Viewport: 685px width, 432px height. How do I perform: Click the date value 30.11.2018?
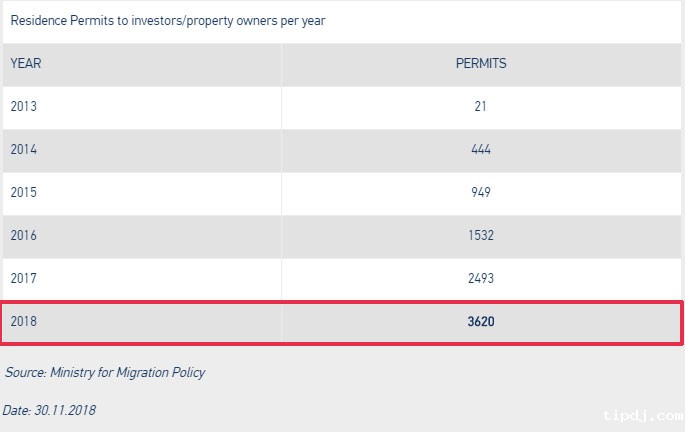pos(65,410)
